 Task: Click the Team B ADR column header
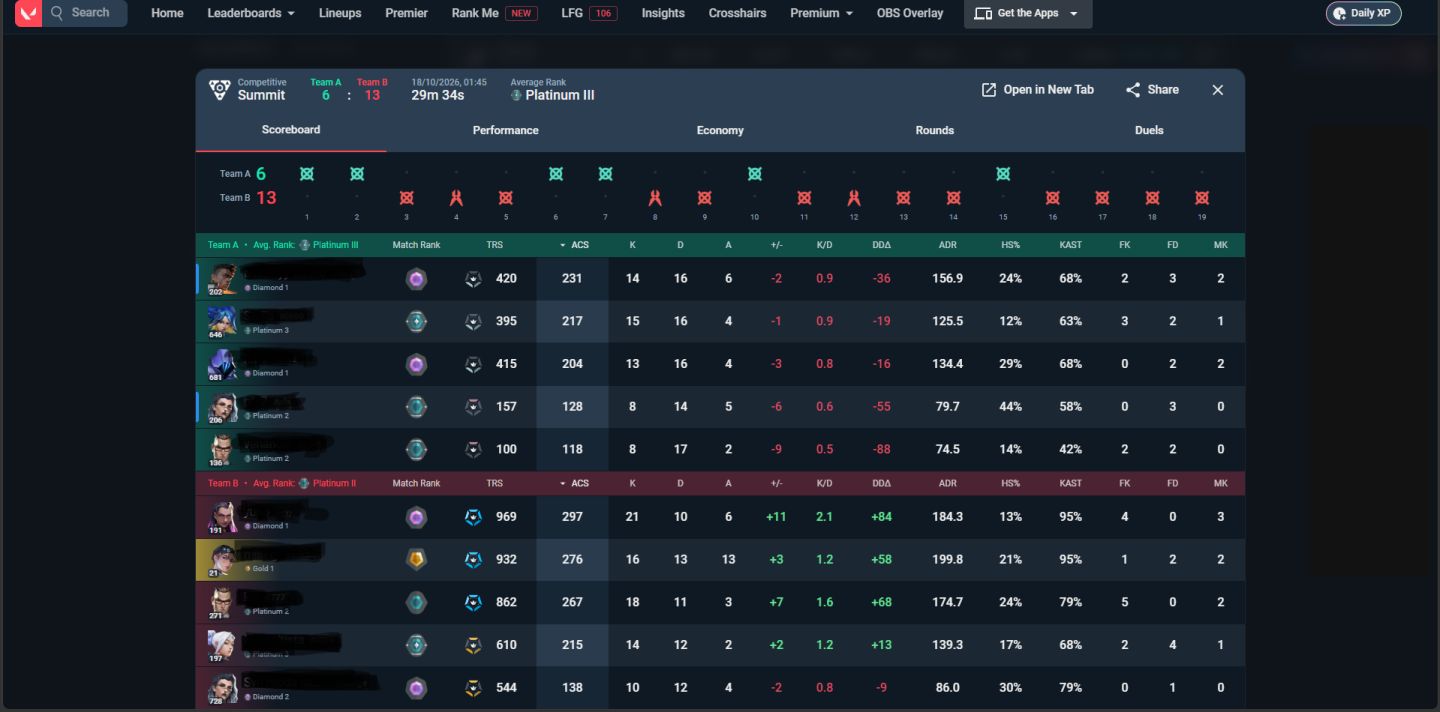click(948, 483)
